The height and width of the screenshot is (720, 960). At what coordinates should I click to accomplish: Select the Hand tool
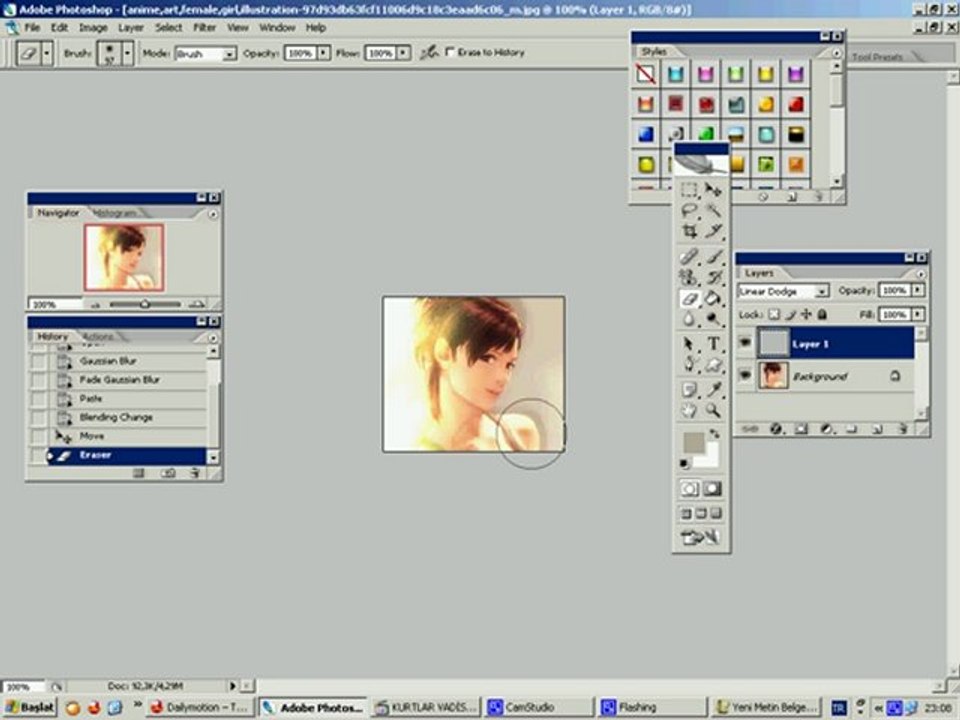click(689, 410)
